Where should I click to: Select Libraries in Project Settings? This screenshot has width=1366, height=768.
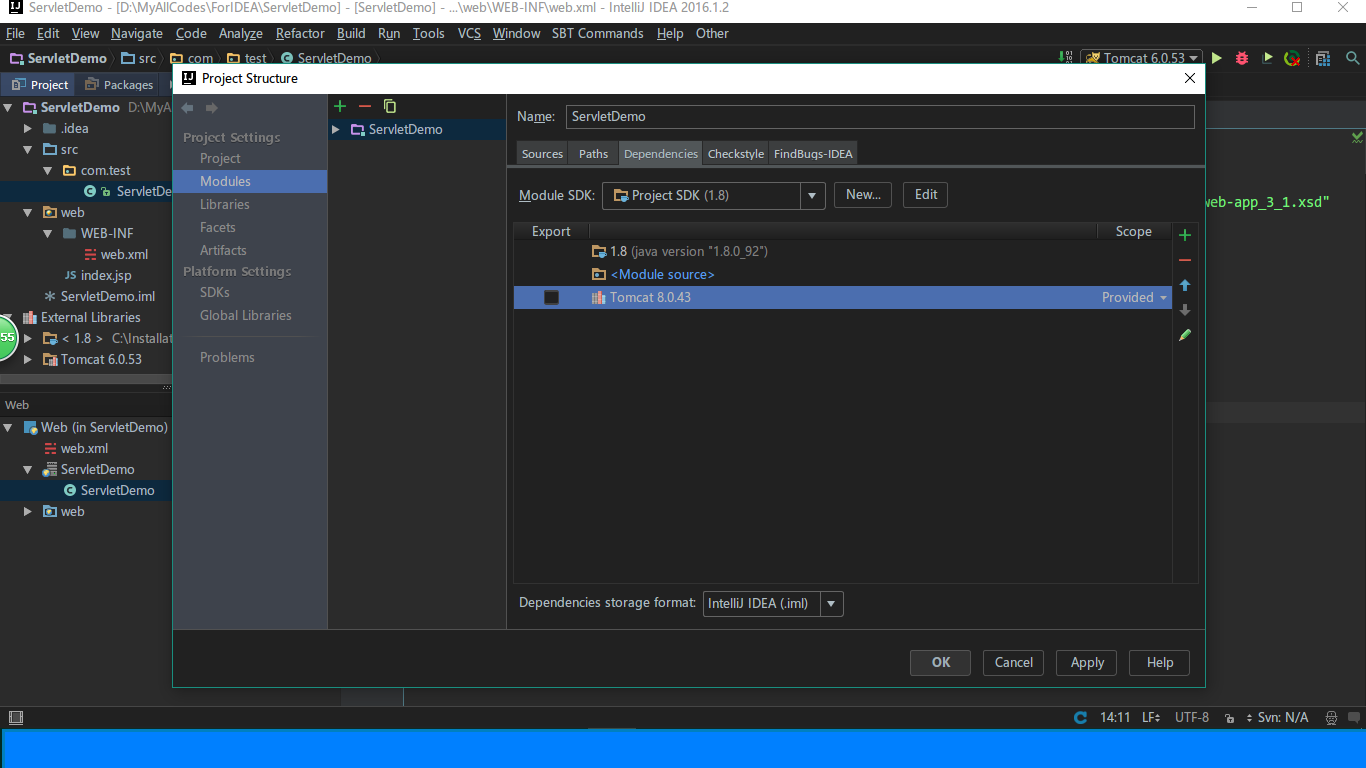tap(225, 204)
